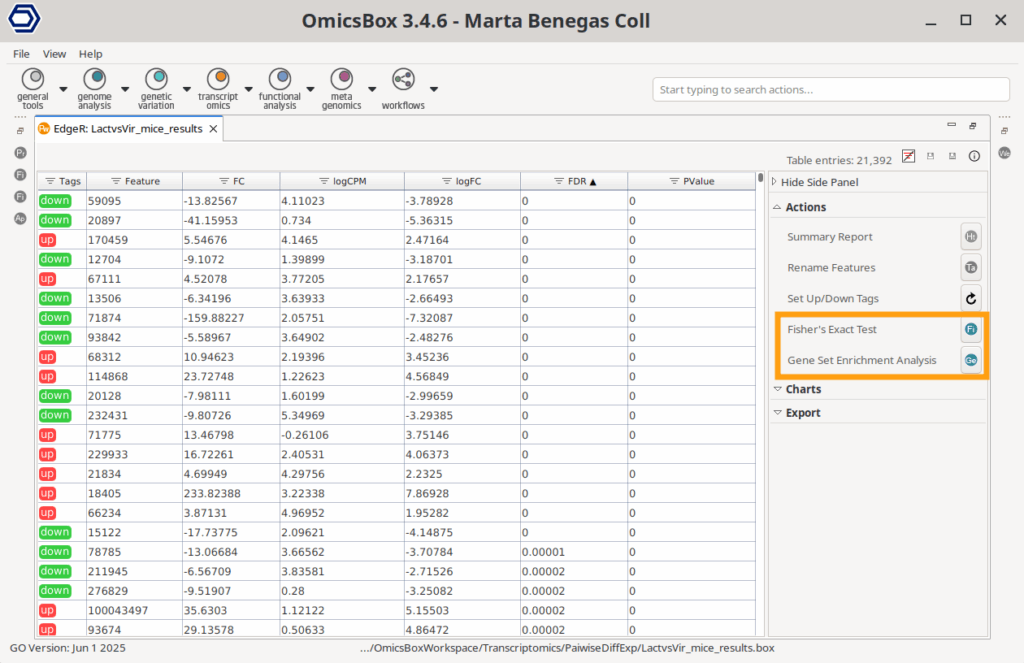
Task: Open the transcriptomics dropdown arrow
Action: coord(248,89)
